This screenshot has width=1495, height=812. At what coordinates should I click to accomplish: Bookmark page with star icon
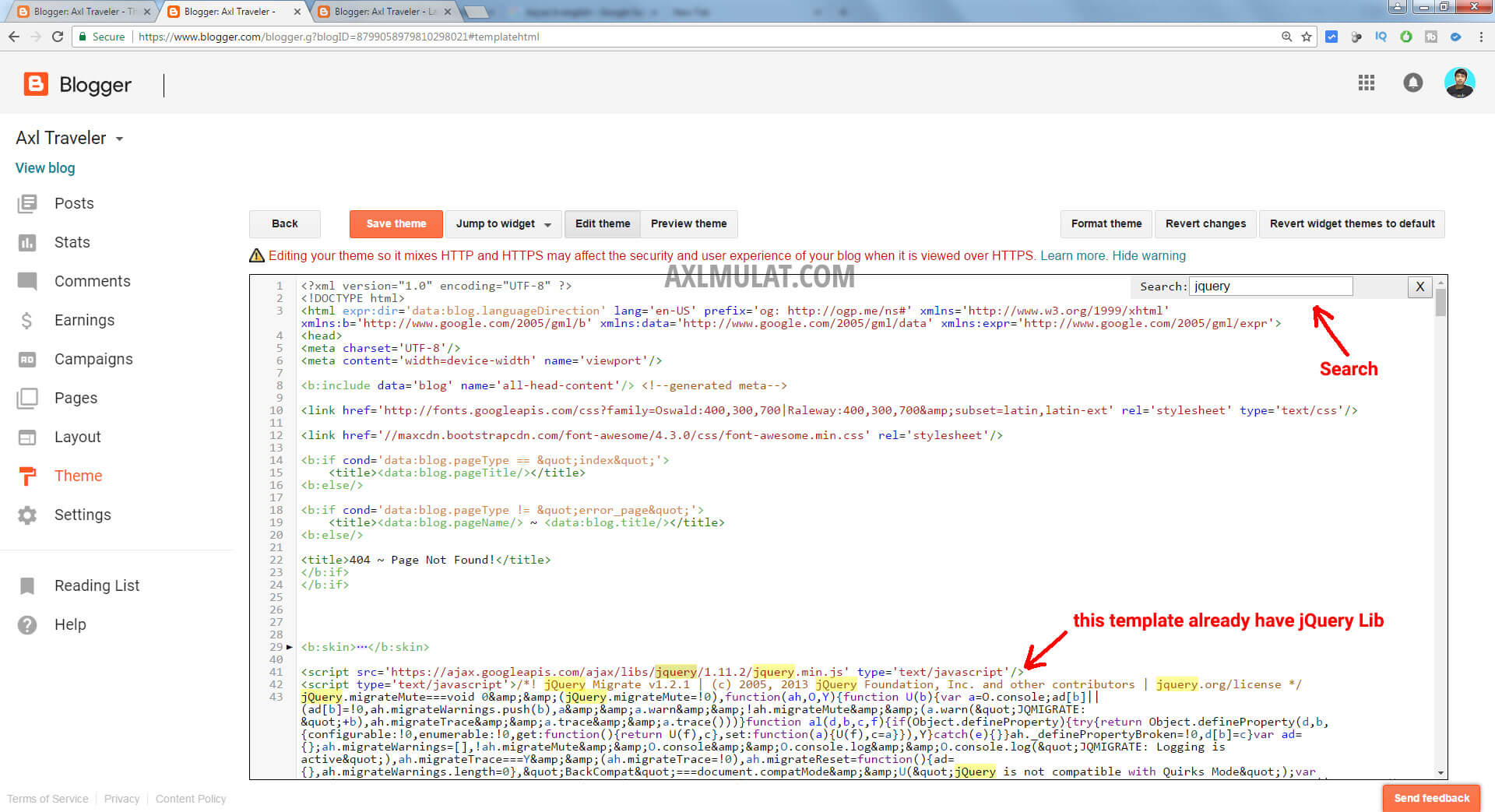pos(1307,37)
